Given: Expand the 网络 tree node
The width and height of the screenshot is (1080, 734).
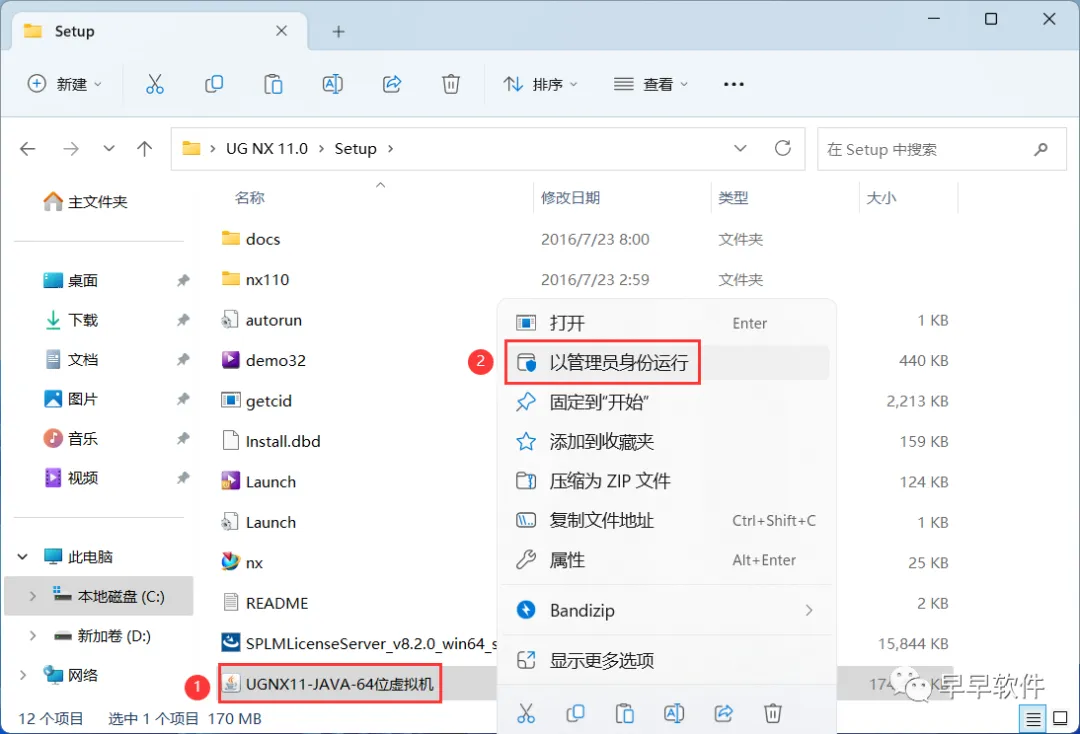Looking at the screenshot, I should click(x=23, y=675).
